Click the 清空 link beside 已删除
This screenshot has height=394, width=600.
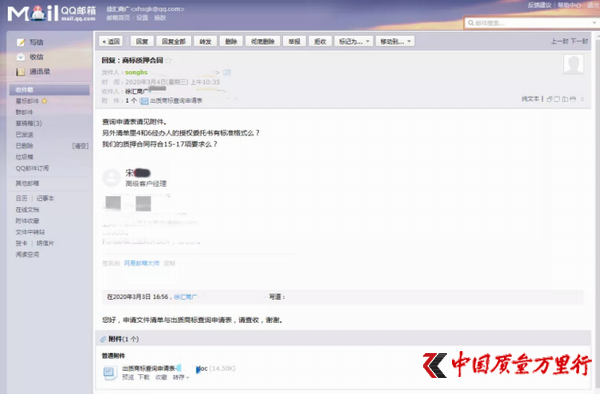(80, 146)
